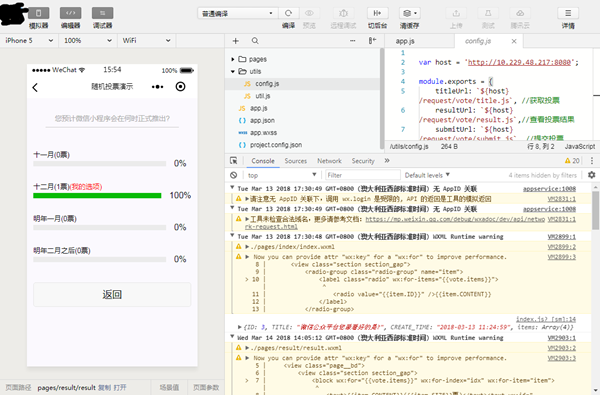The image size is (600, 395).
Task: Click the 十二月 green progress bar
Action: coord(97,196)
